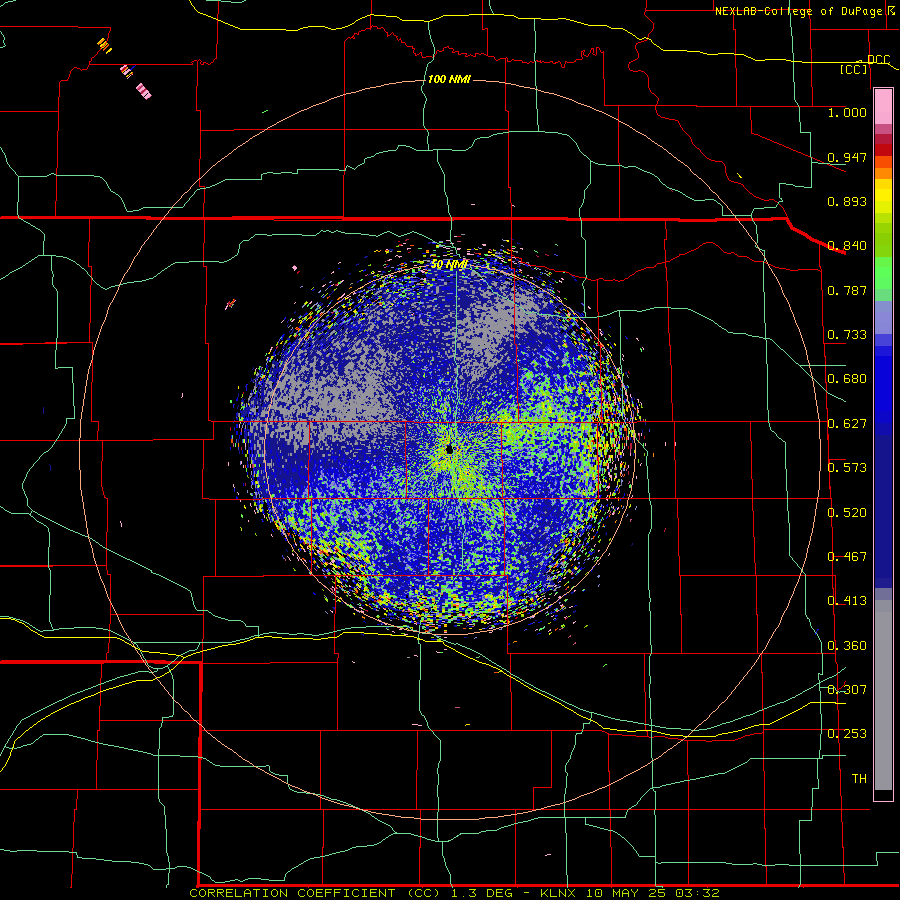The image size is (900, 900).
Task: Click the 0.467 color scale value
Action: click(x=847, y=557)
